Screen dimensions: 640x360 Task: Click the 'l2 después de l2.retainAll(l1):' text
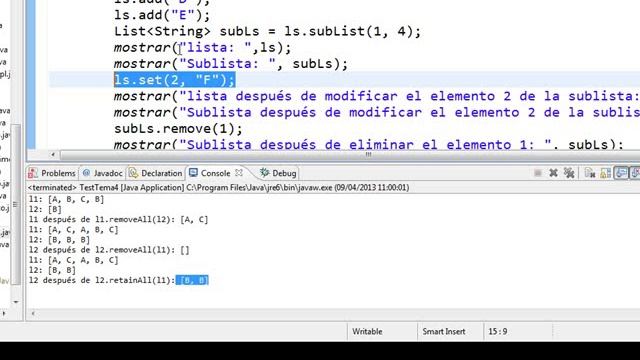[102, 280]
